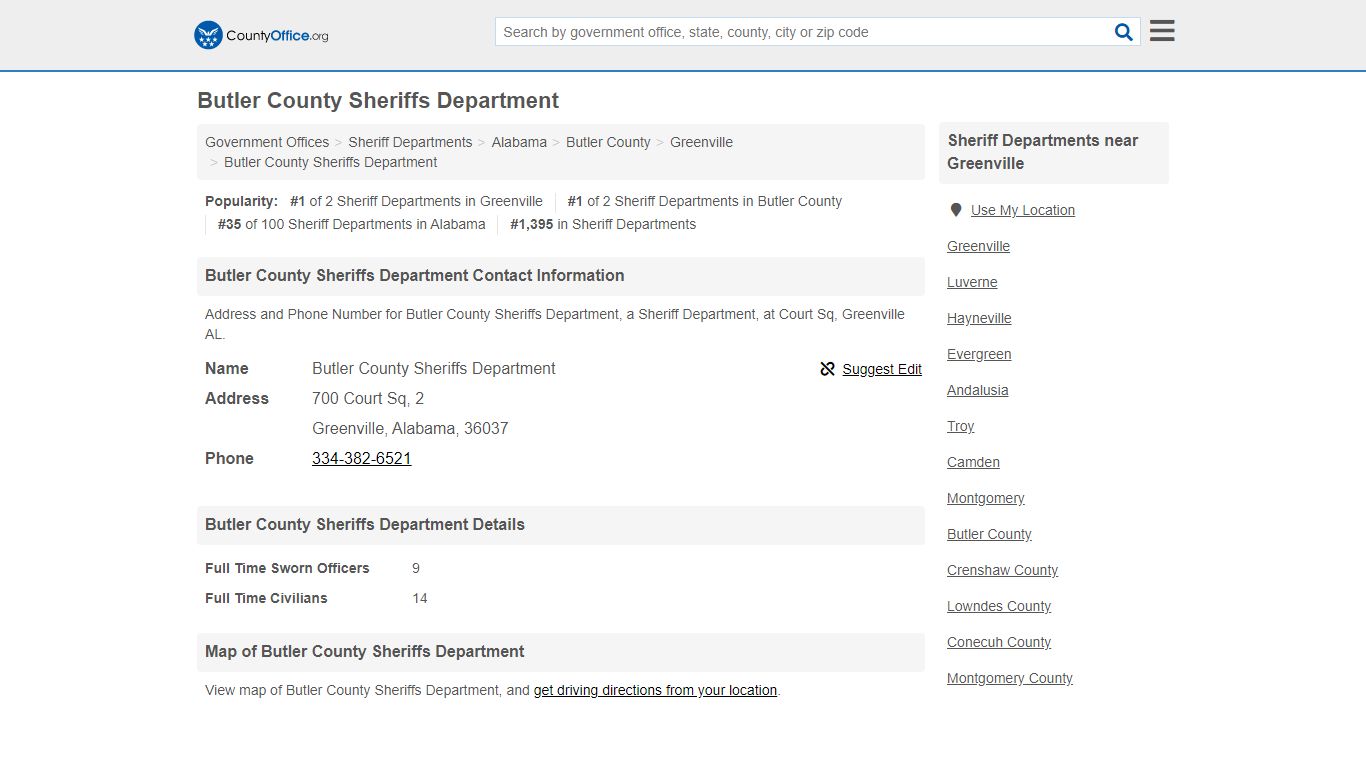This screenshot has width=1366, height=768.
Task: Click the CountyOffice.org logo
Action: point(261,35)
